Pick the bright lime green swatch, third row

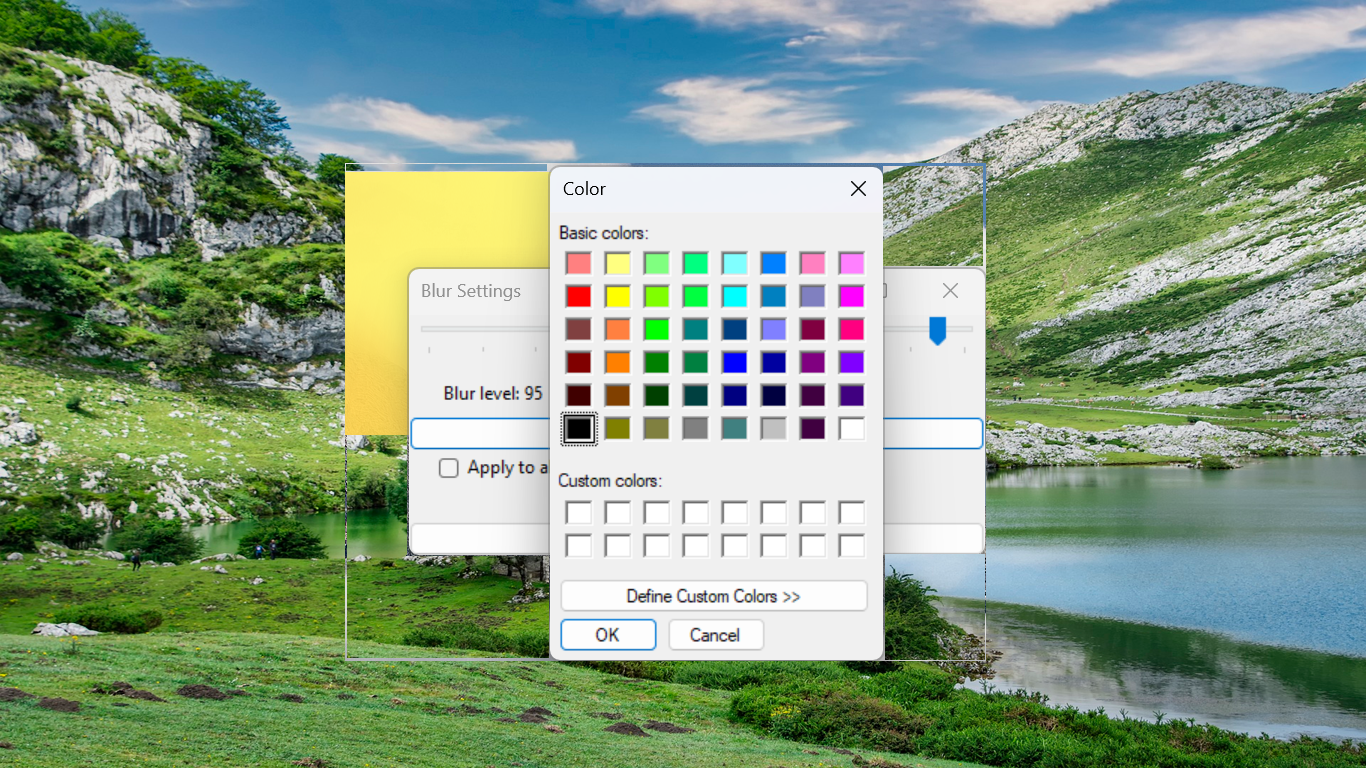pyautogui.click(x=656, y=329)
